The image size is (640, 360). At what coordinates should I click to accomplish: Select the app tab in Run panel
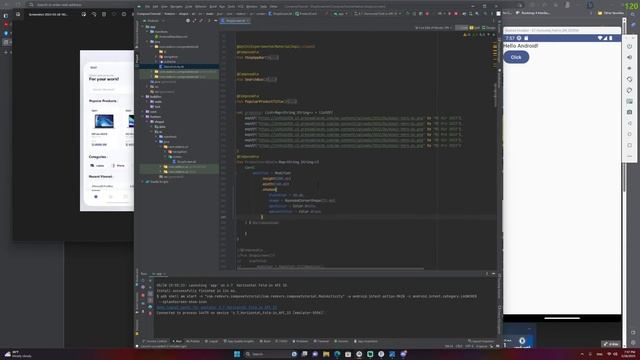tap(159, 273)
